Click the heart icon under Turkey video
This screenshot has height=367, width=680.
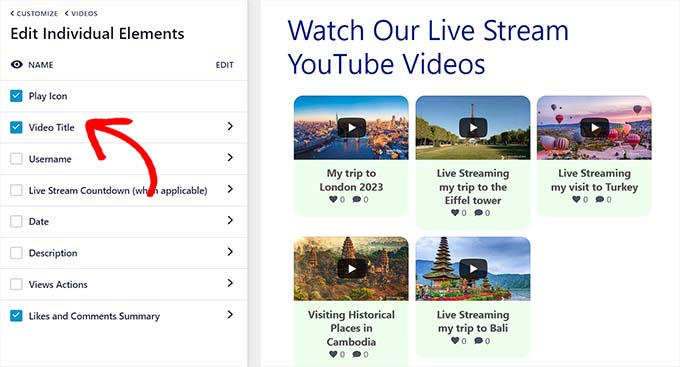pyautogui.click(x=576, y=200)
